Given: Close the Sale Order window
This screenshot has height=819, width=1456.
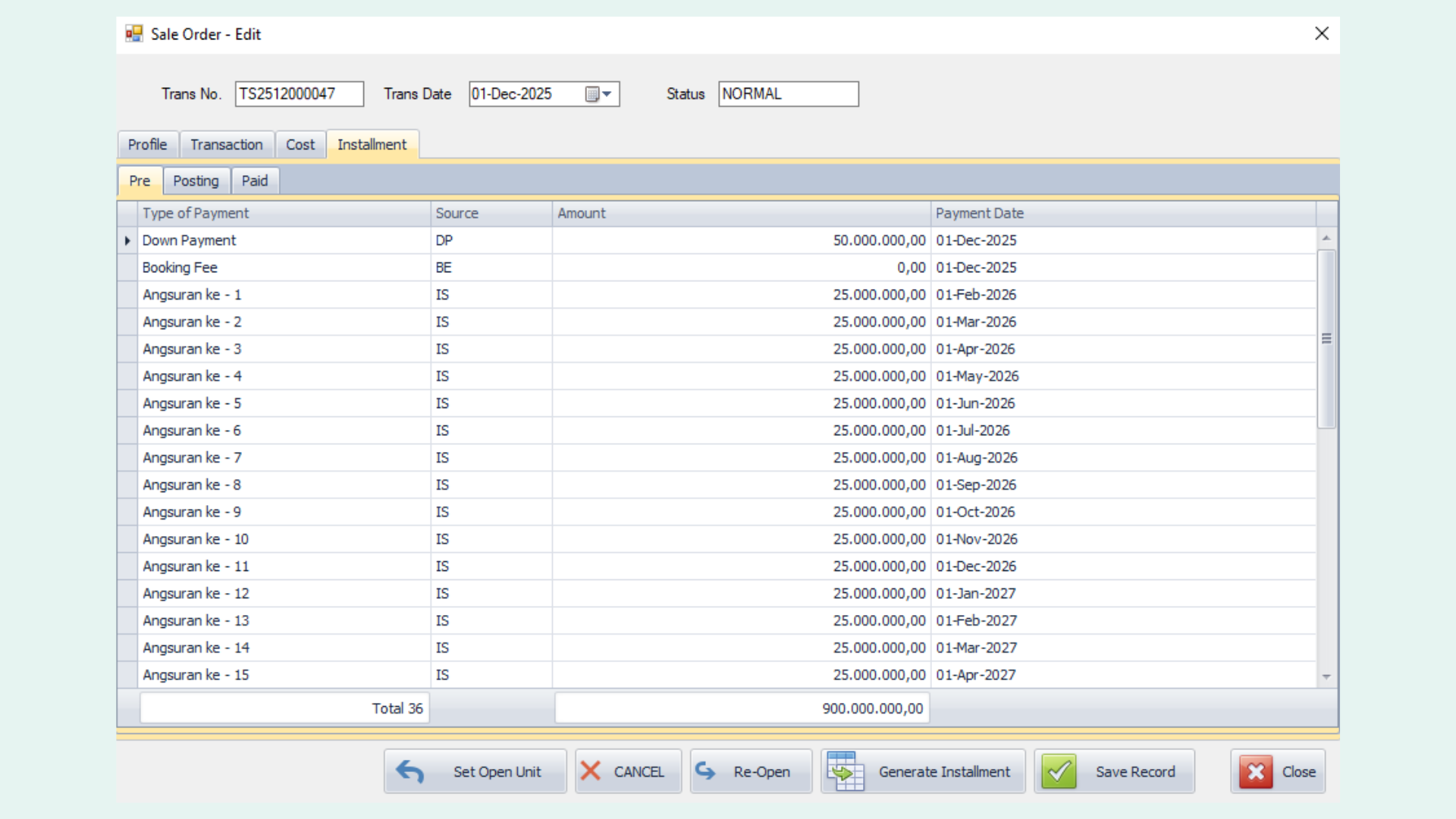Looking at the screenshot, I should point(1322,33).
